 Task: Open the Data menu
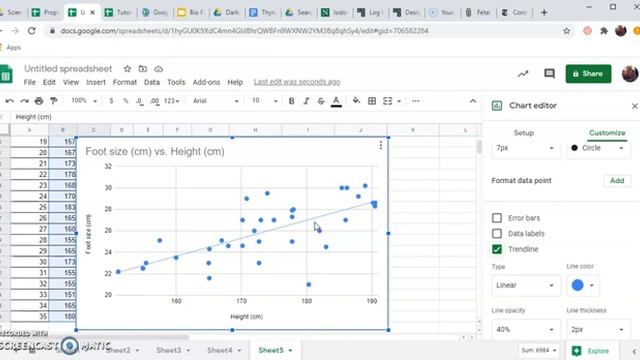[152, 82]
